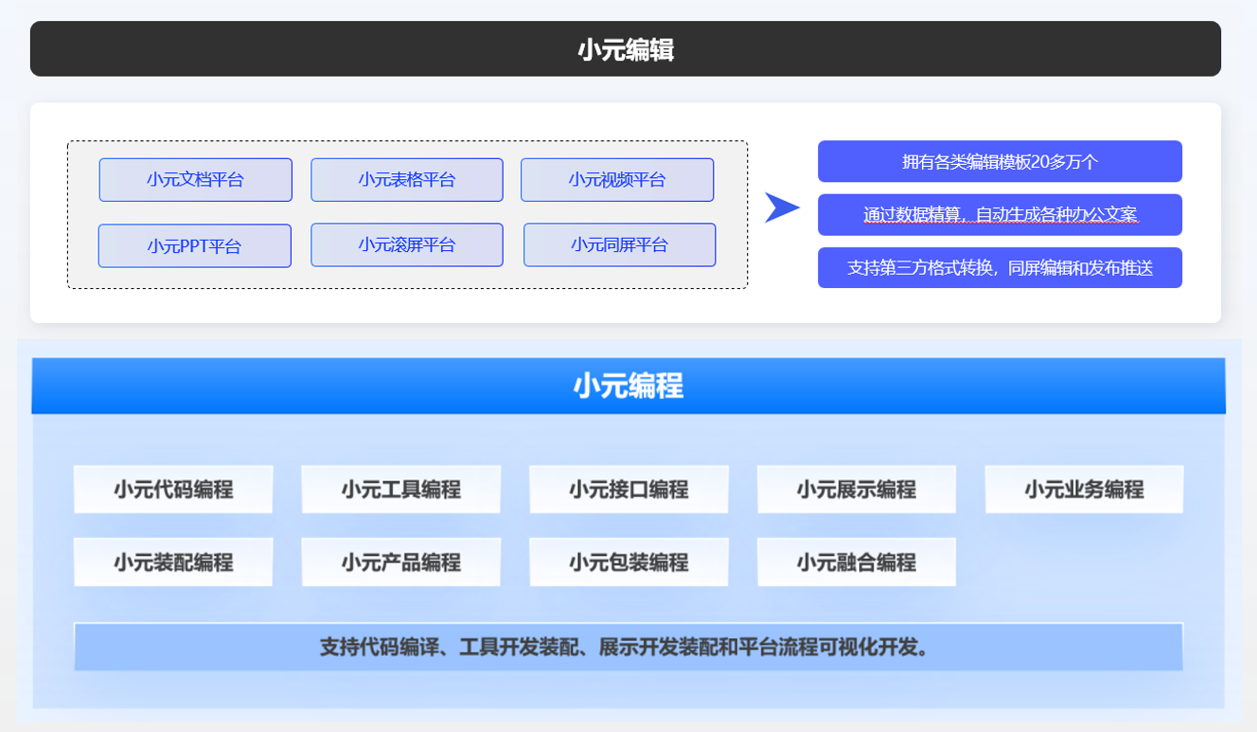Select the 小元融合编程 card

pyautogui.click(x=857, y=563)
